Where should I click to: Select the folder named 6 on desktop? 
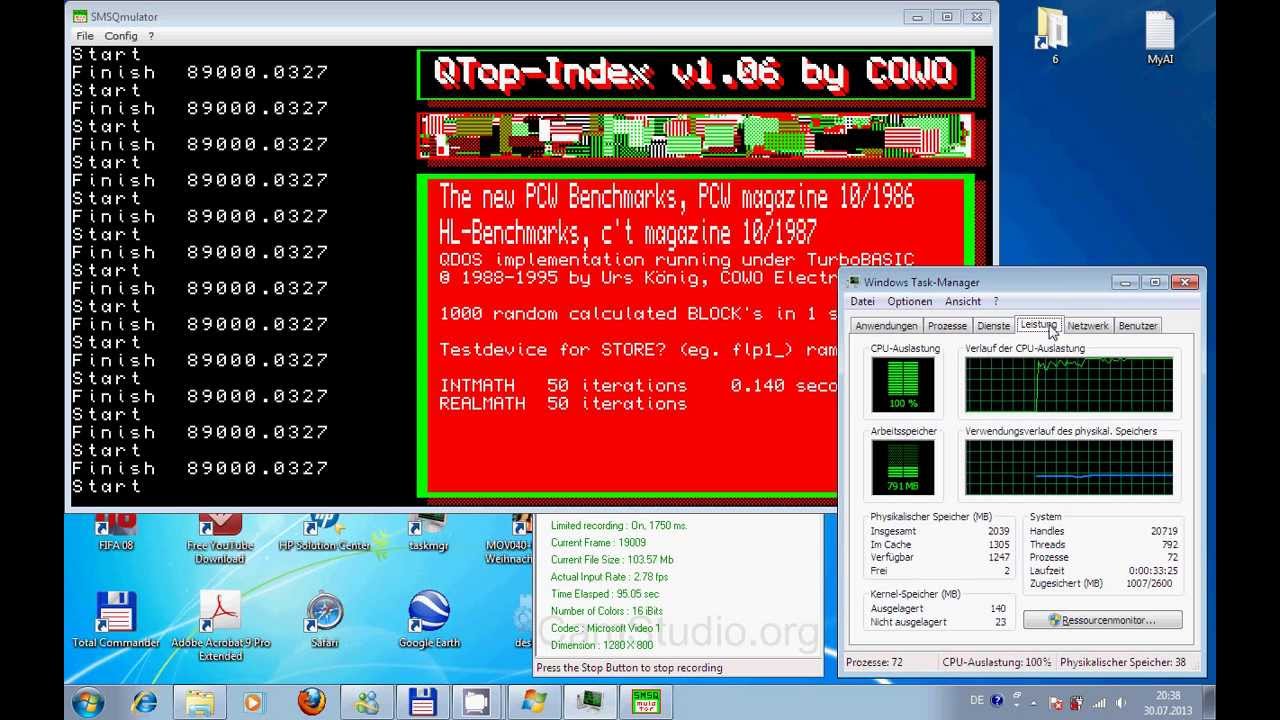pyautogui.click(x=1054, y=36)
